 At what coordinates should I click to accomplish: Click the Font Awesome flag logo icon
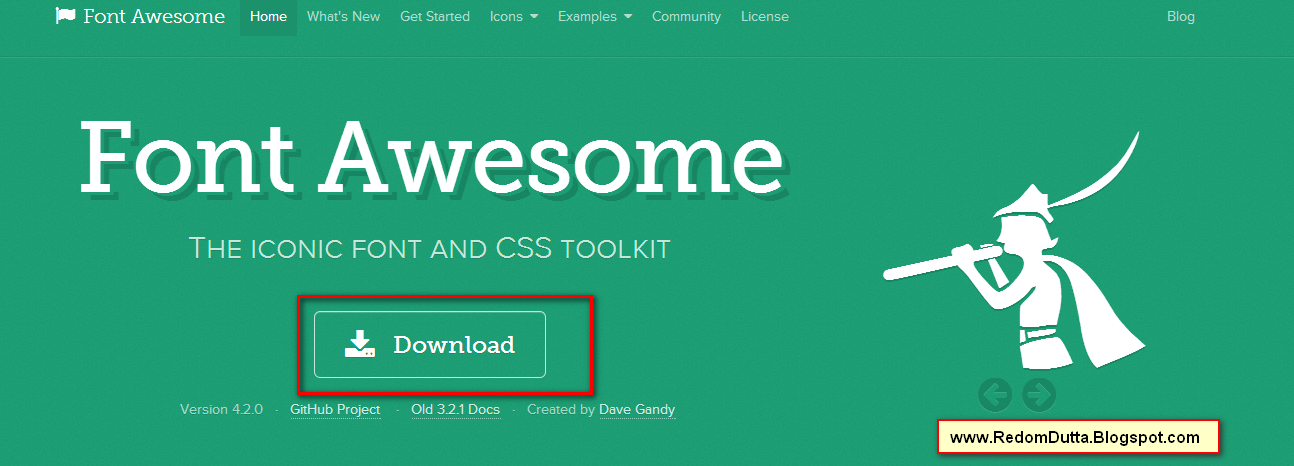tap(66, 16)
